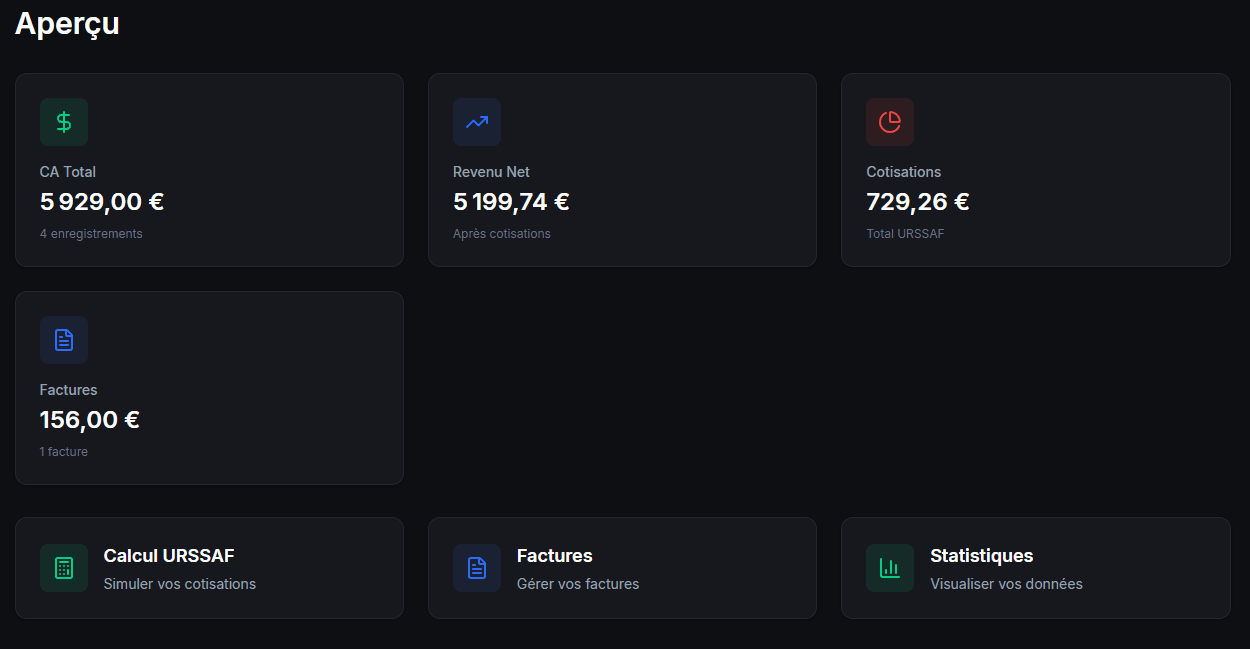1250x649 pixels.
Task: Click the Total URSSAF subtitle
Action: coord(905,233)
